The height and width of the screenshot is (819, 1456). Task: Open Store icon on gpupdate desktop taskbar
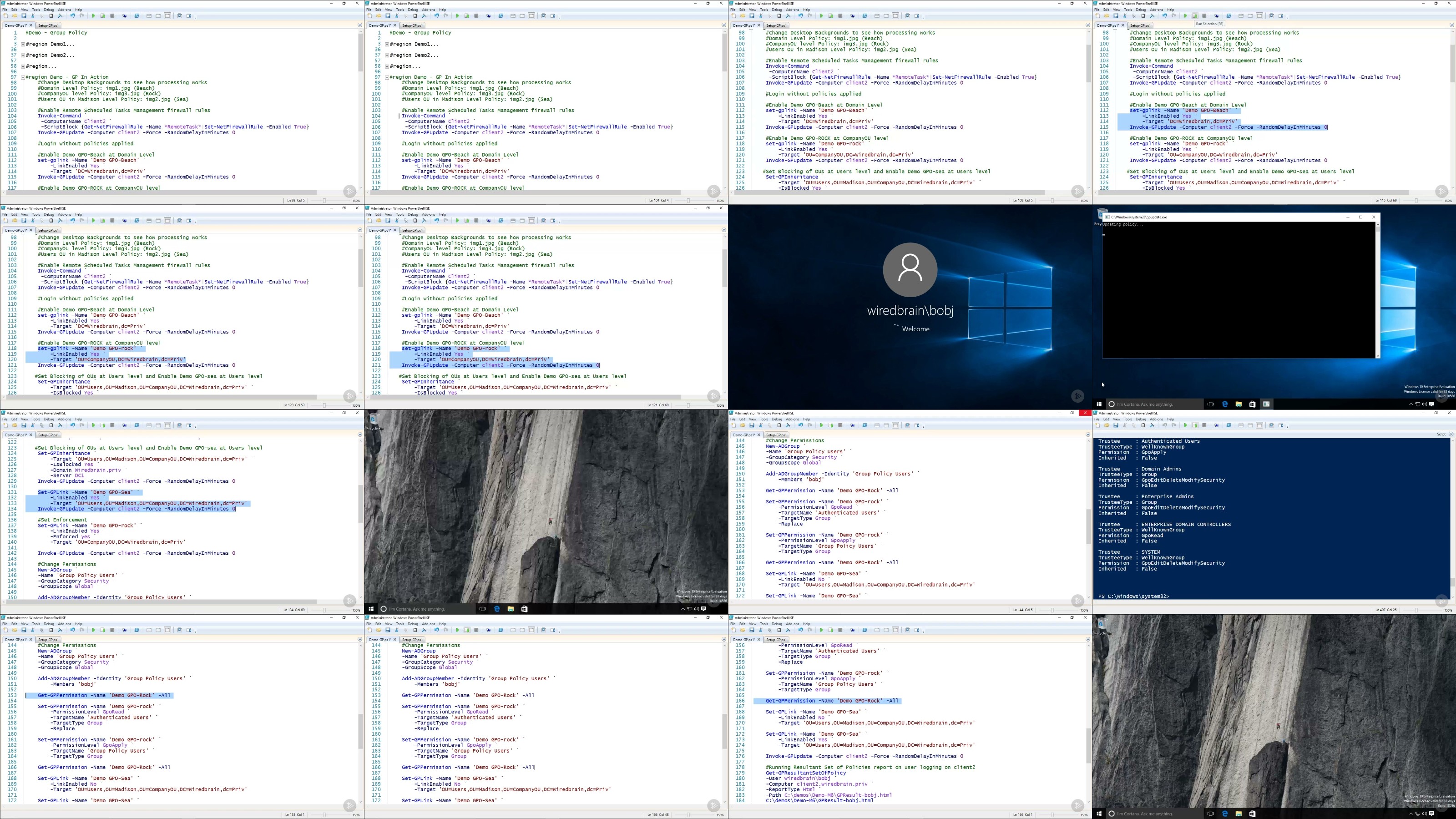[x=1253, y=404]
